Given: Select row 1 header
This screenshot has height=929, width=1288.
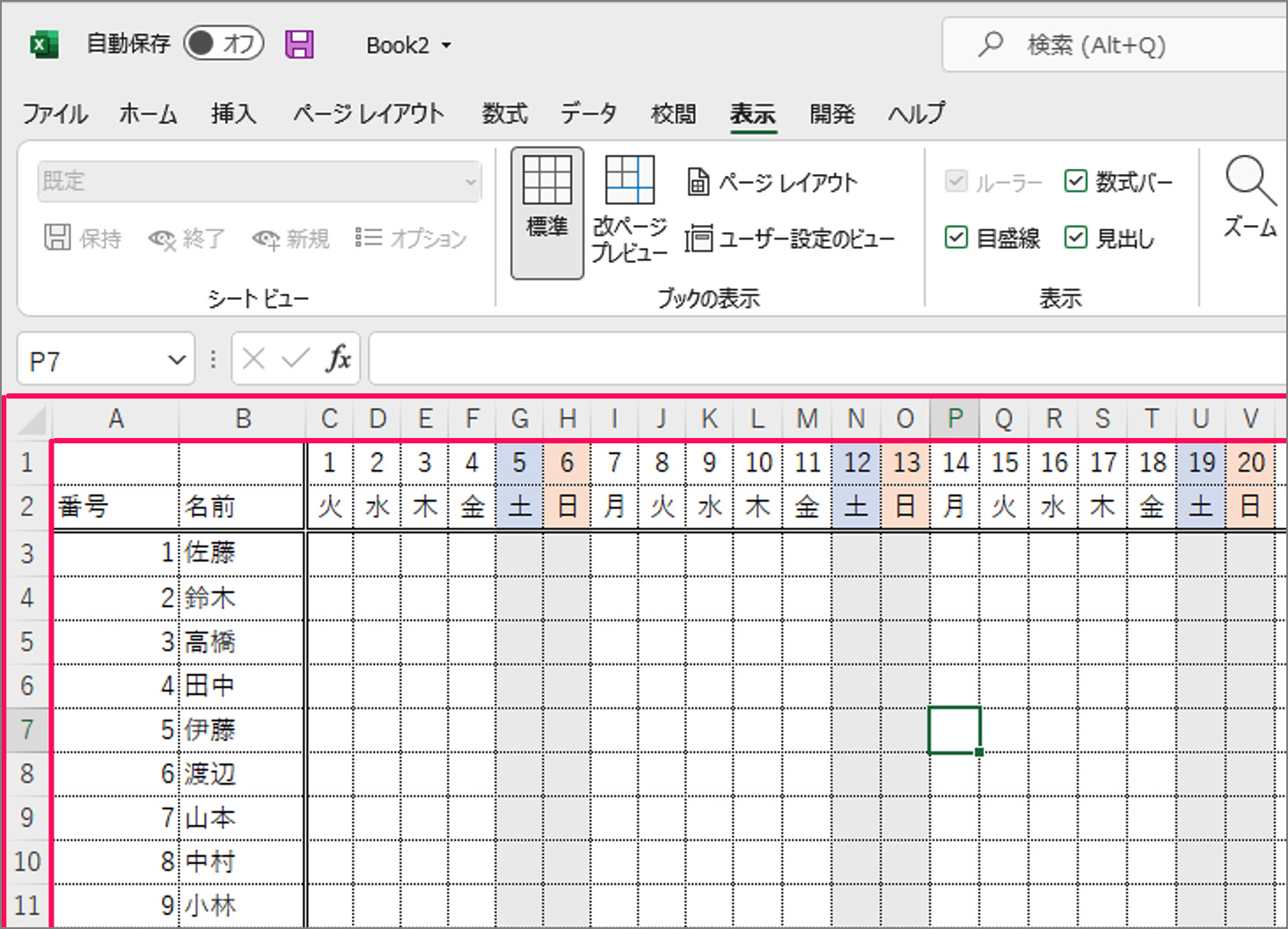Looking at the screenshot, I should tap(27, 463).
